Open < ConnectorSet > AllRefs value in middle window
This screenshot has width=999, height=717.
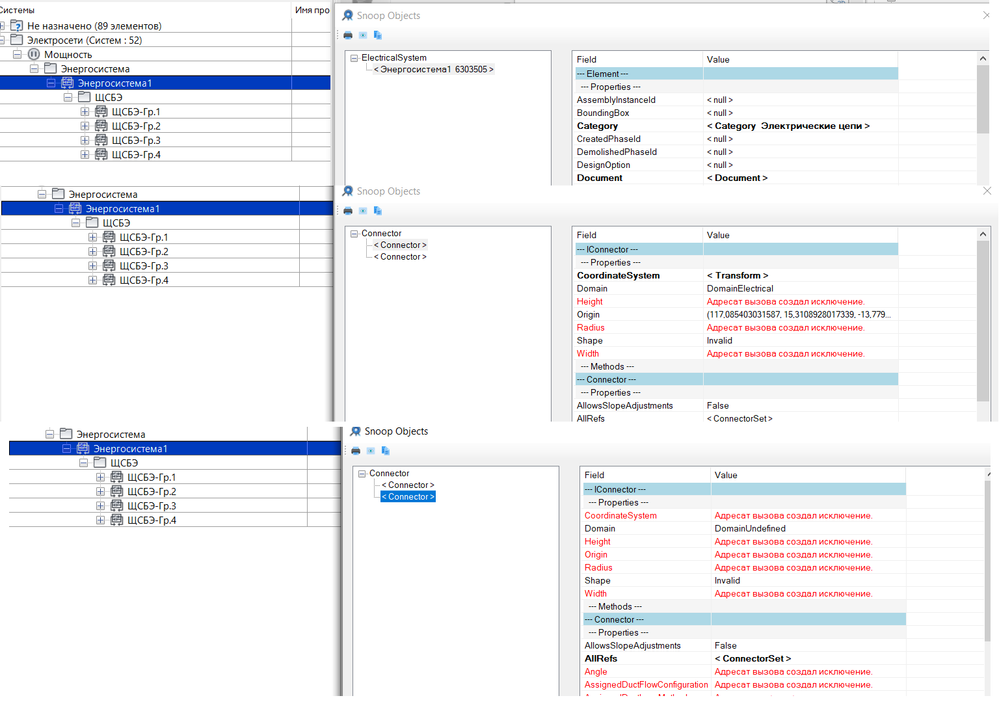click(x=739, y=419)
